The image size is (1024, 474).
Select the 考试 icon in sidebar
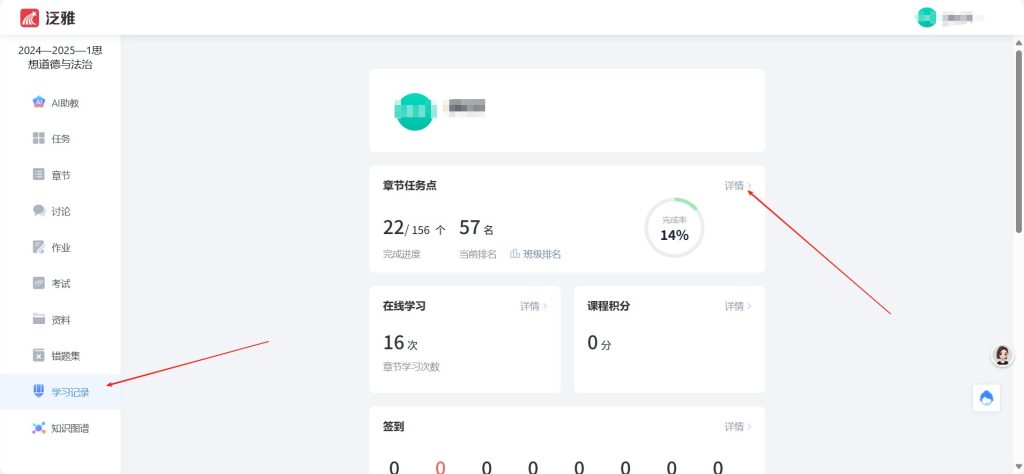(x=39, y=283)
